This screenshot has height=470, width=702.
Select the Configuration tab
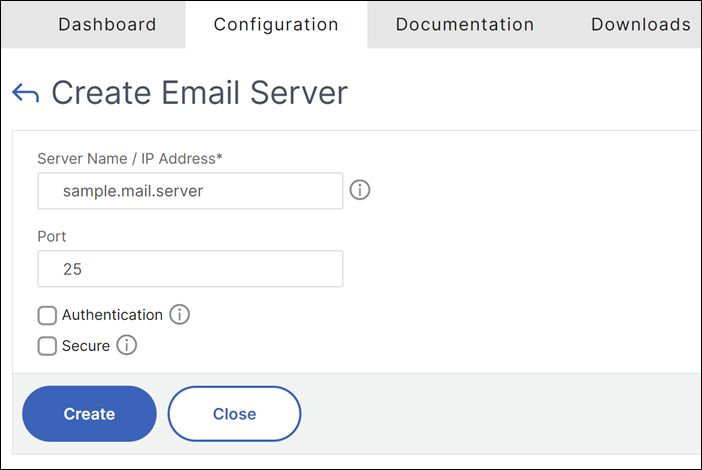pyautogui.click(x=276, y=25)
